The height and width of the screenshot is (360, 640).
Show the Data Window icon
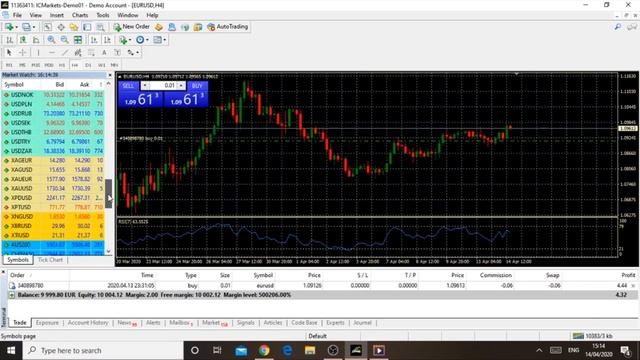point(61,27)
